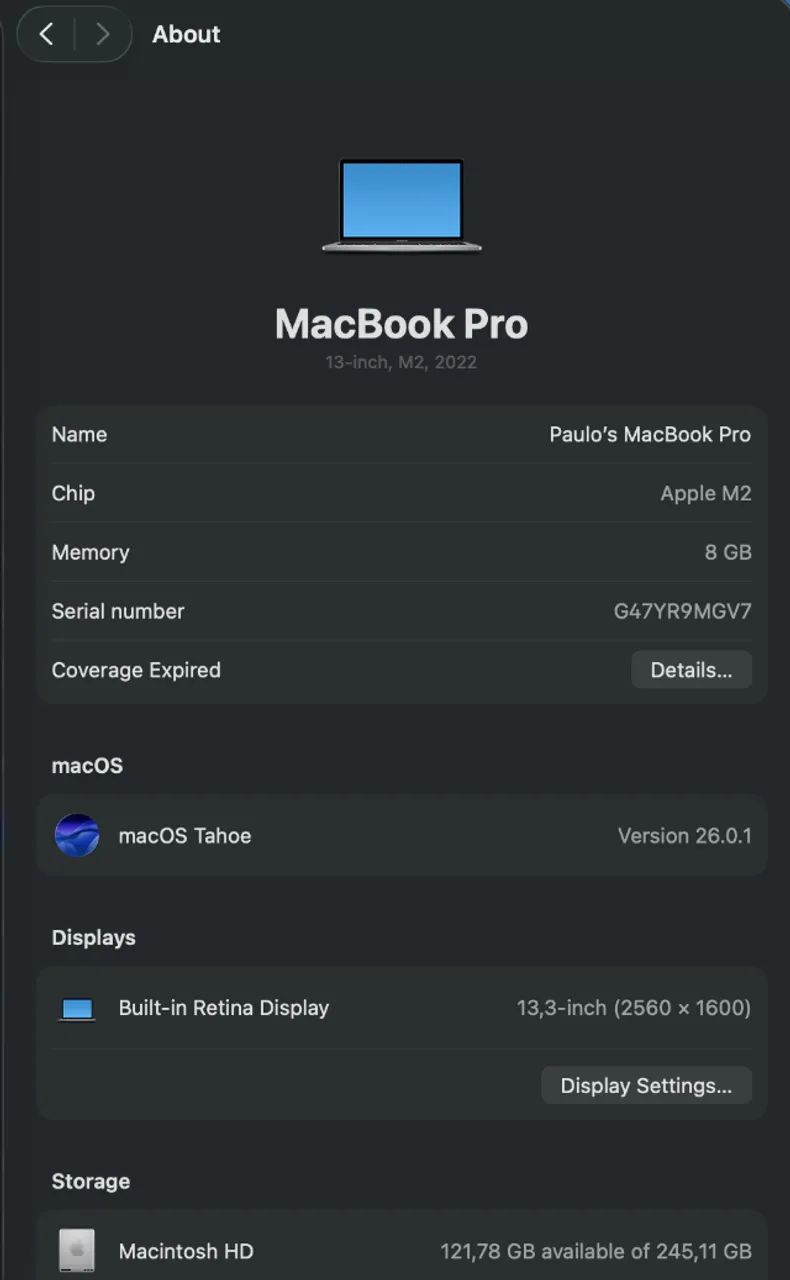This screenshot has height=1280, width=790.
Task: Click the Chip row showing Apple M2
Action: coord(400,493)
